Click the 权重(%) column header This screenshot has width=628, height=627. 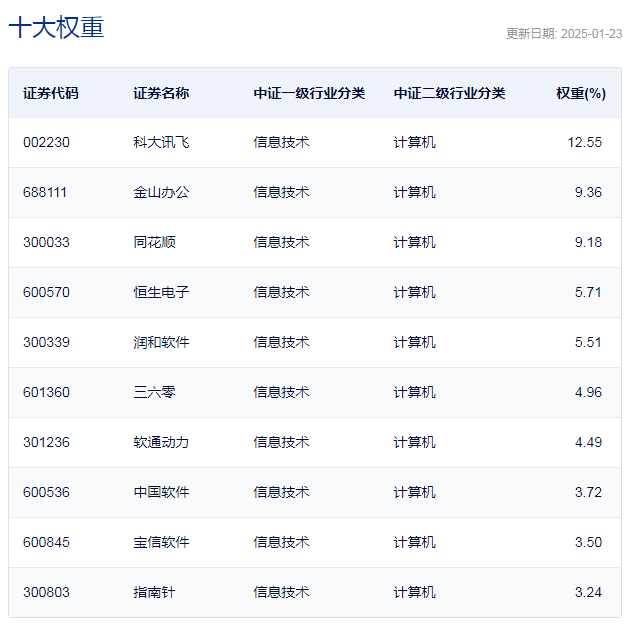tap(581, 93)
